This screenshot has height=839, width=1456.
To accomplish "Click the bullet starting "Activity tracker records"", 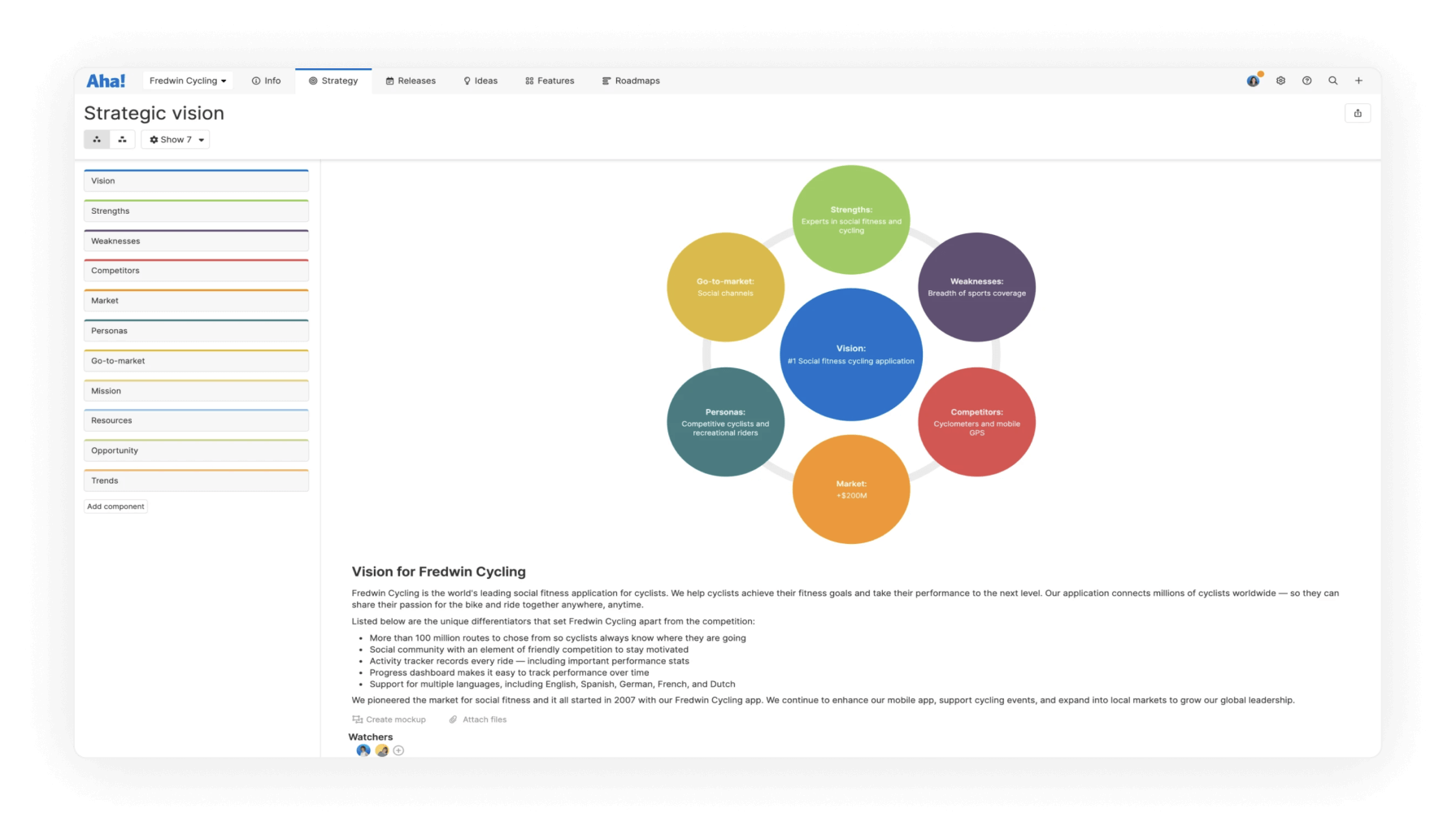I will [529, 661].
